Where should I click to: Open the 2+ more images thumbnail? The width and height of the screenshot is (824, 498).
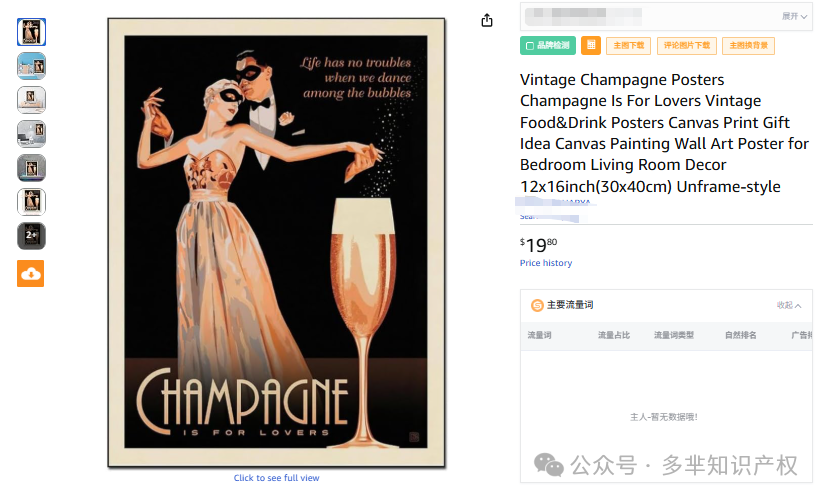[32, 236]
